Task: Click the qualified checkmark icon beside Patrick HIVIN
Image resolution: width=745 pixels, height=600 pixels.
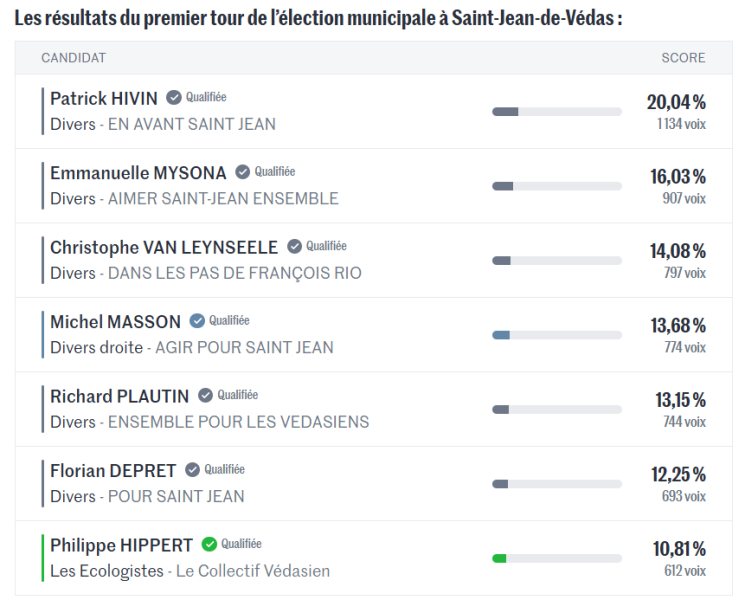Action: point(174,98)
